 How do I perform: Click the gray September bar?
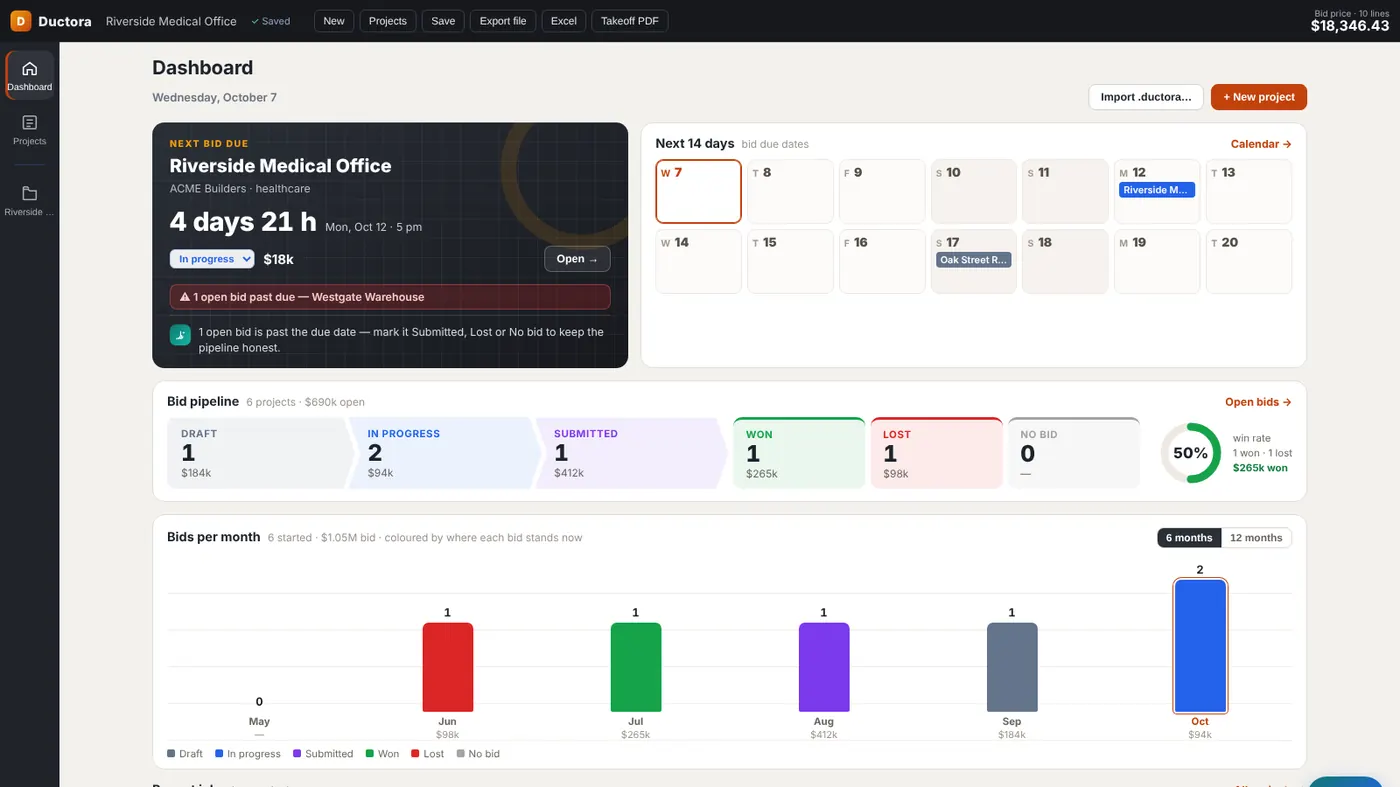(x=1012, y=667)
